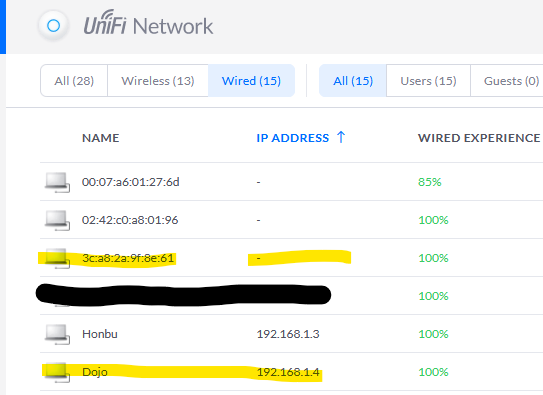Select All (15) user type filter
543x395 pixels.
coord(353,81)
